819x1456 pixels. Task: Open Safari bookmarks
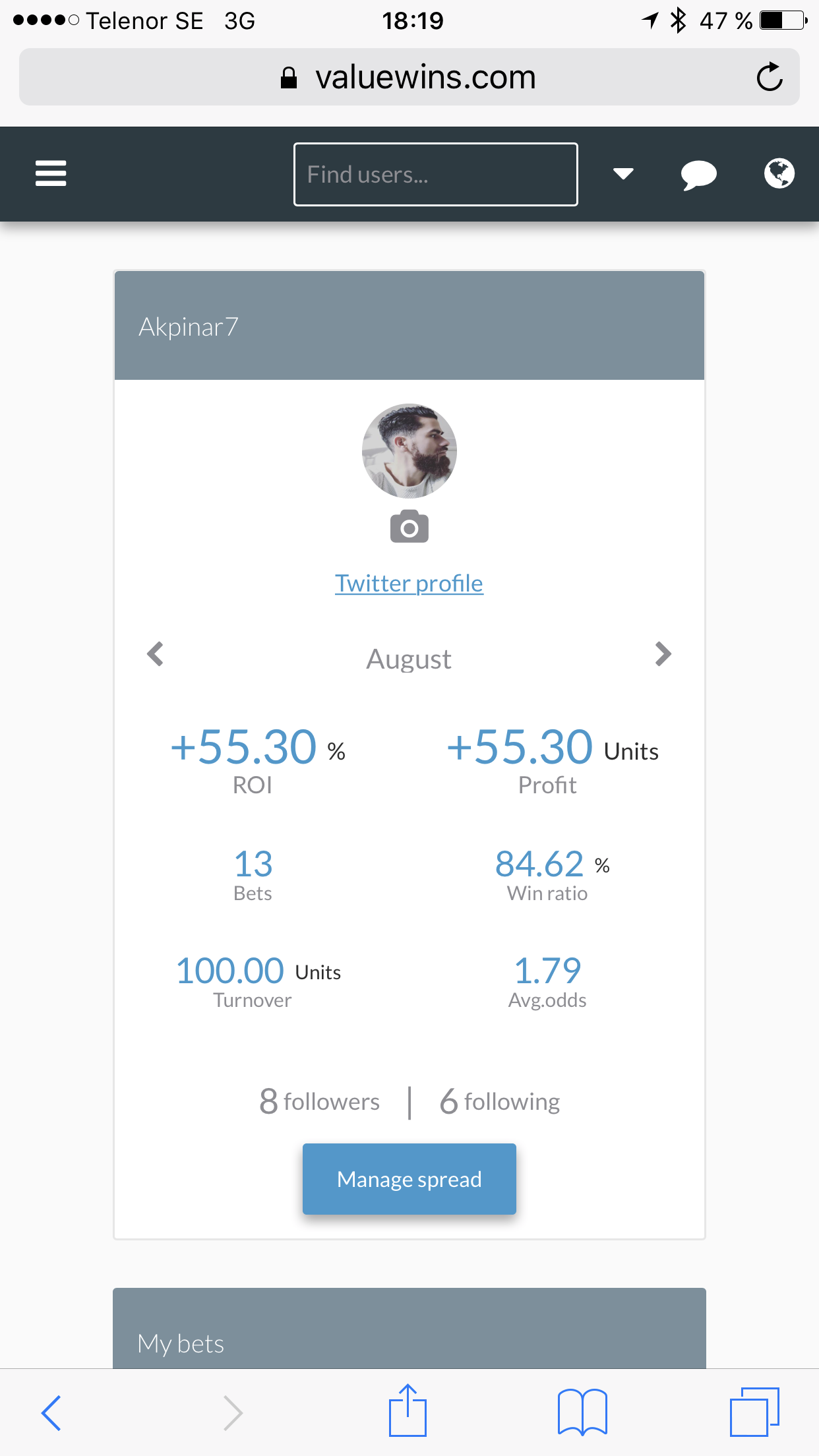pyautogui.click(x=582, y=1412)
